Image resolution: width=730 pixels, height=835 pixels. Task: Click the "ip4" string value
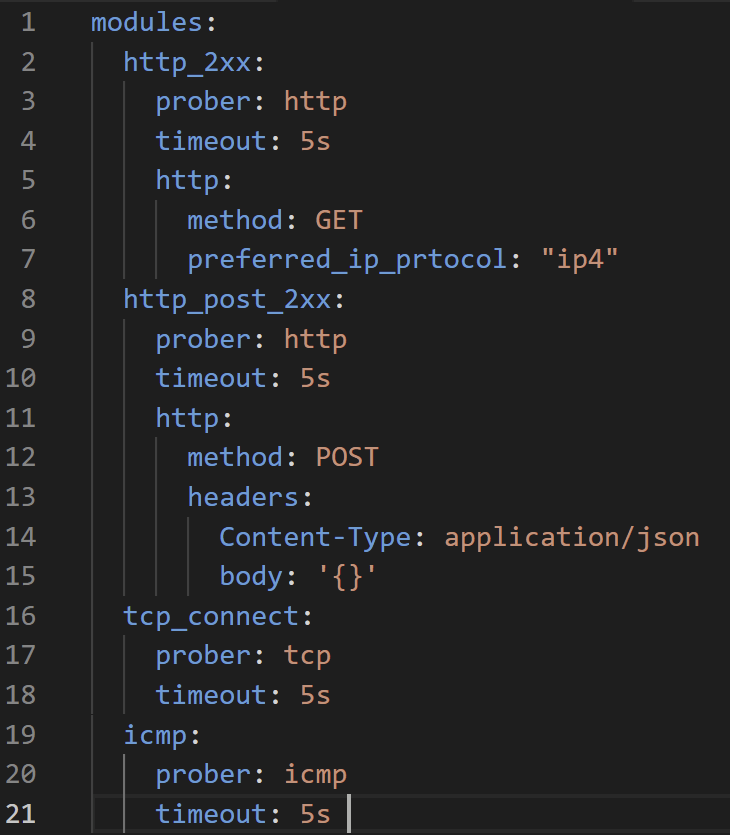pos(580,260)
